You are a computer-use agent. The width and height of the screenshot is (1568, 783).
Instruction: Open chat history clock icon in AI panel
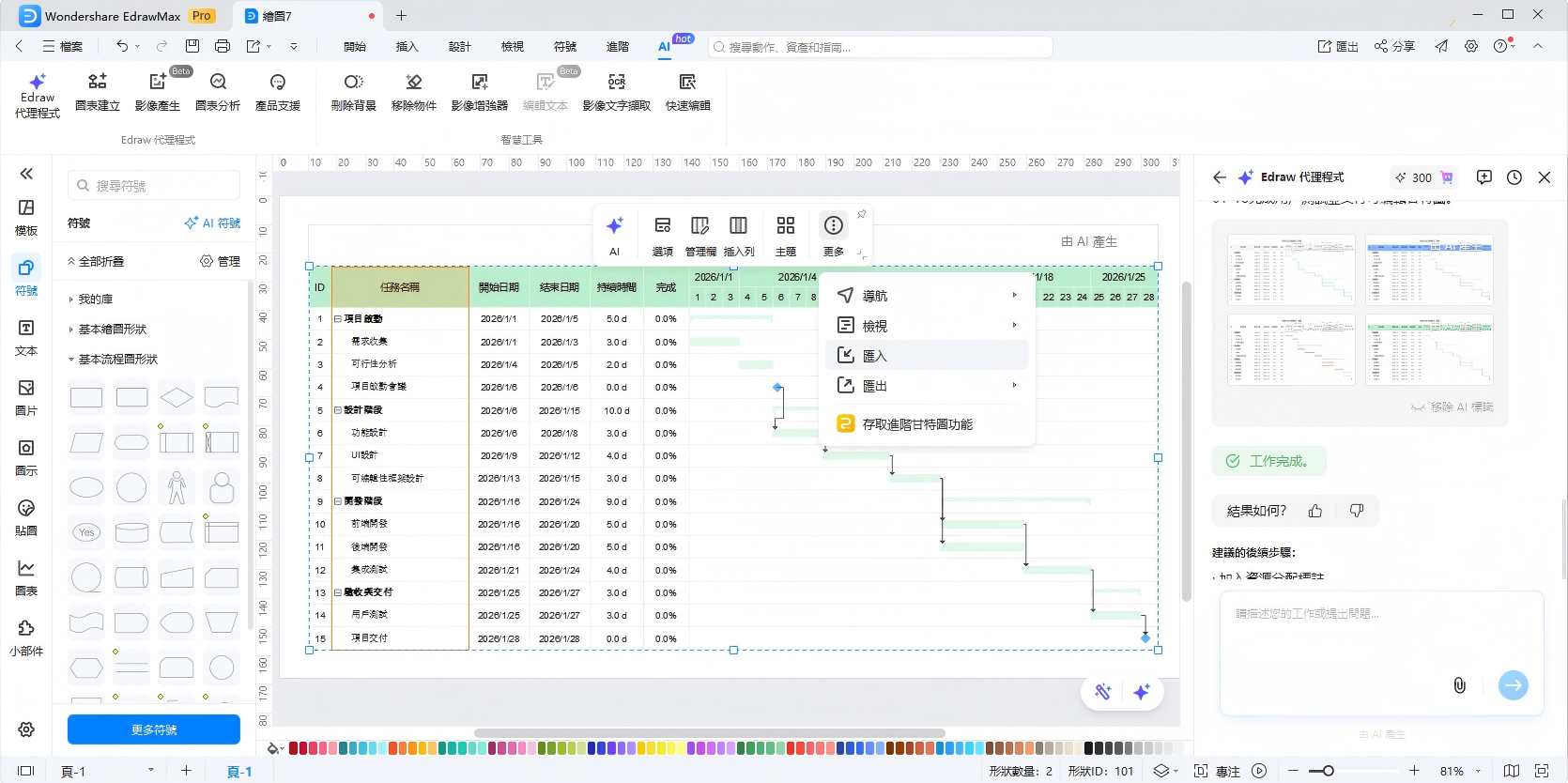click(1514, 177)
